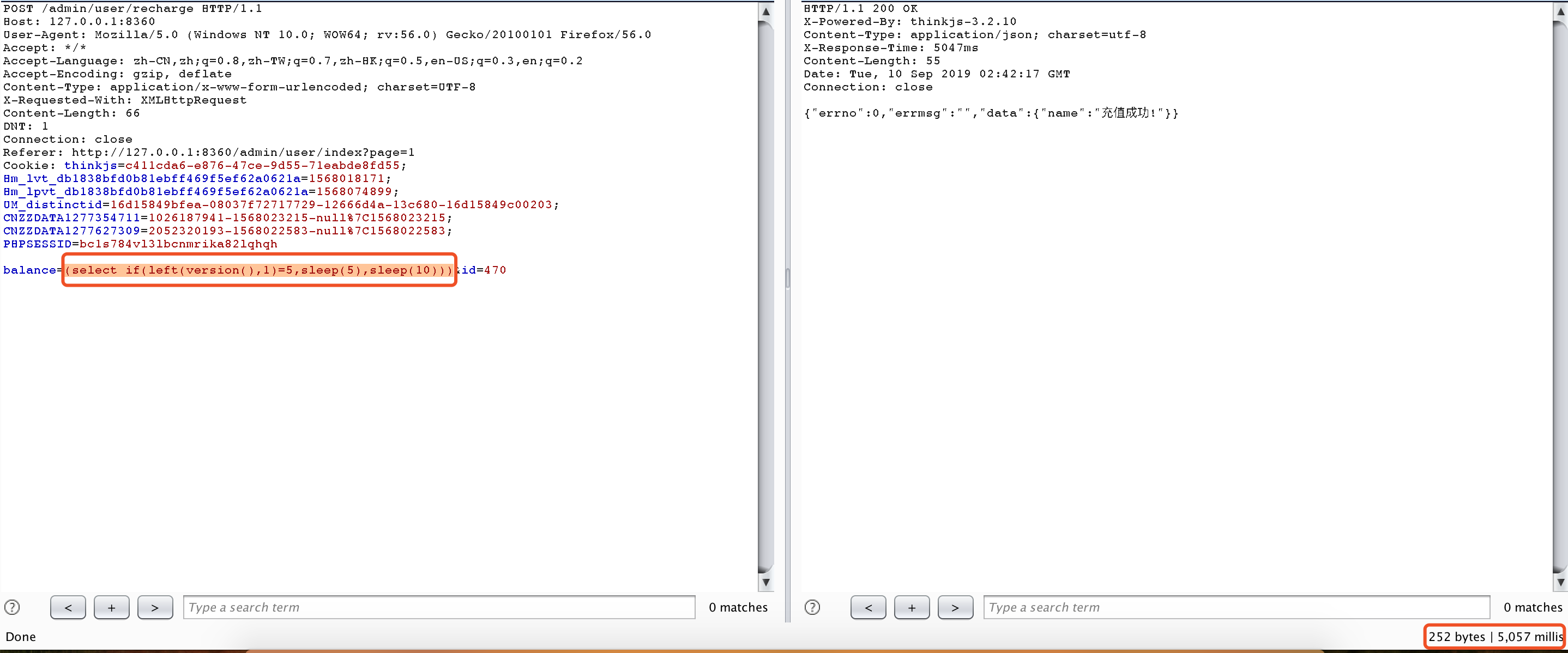1568x653 pixels.
Task: Click the request pane help icon
Action: pos(12,607)
